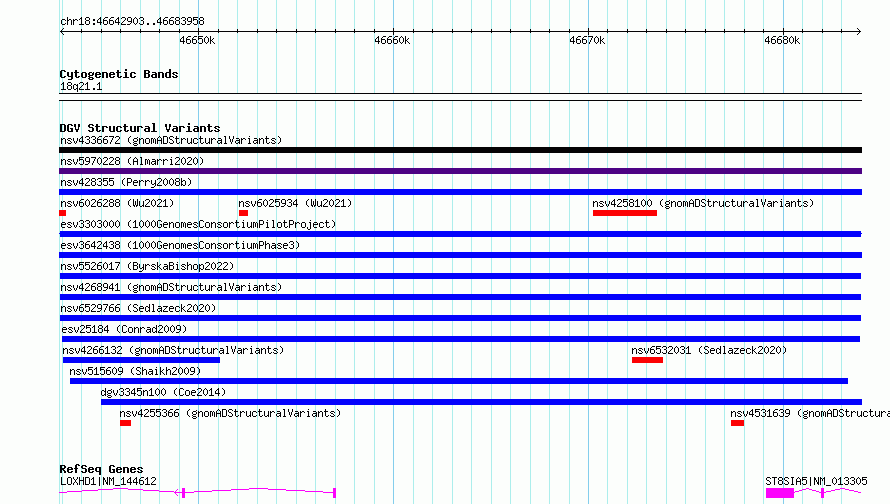The image size is (890, 504).
Task: Click the chr18:46642903..46683958 coordinates text
Action: click(x=132, y=21)
